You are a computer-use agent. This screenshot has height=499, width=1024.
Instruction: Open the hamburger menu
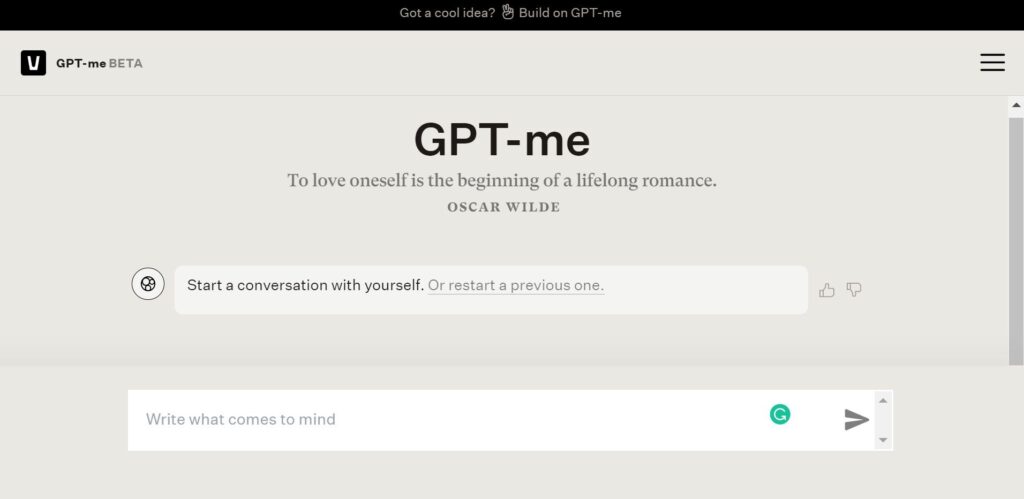(992, 63)
